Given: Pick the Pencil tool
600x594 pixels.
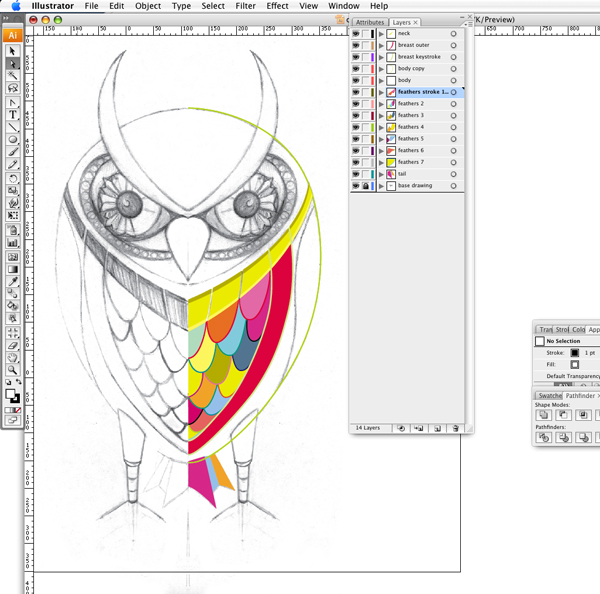Looking at the screenshot, I should (13, 164).
